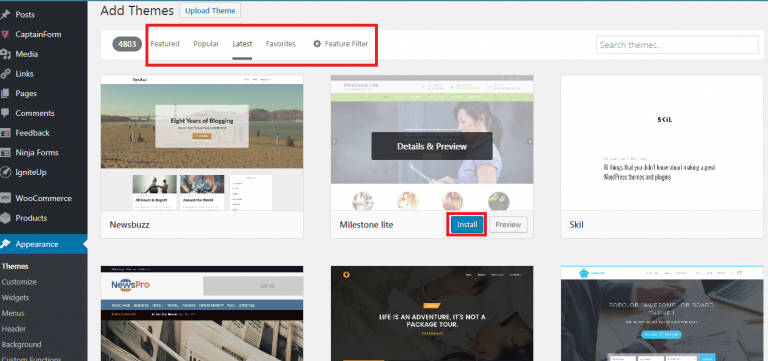Switch to the Featured tab

165,44
